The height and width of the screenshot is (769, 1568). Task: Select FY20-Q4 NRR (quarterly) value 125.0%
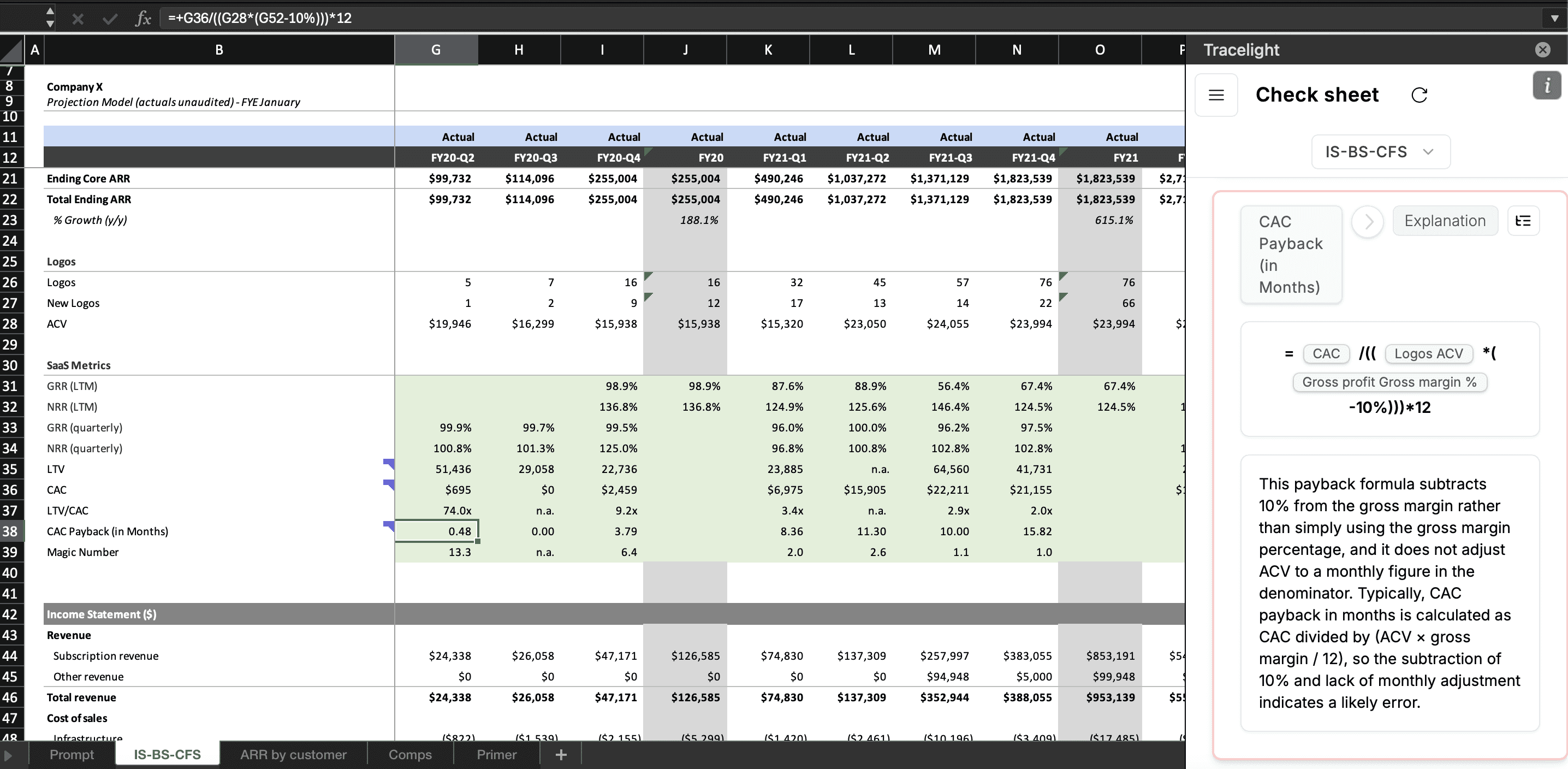pyautogui.click(x=602, y=449)
